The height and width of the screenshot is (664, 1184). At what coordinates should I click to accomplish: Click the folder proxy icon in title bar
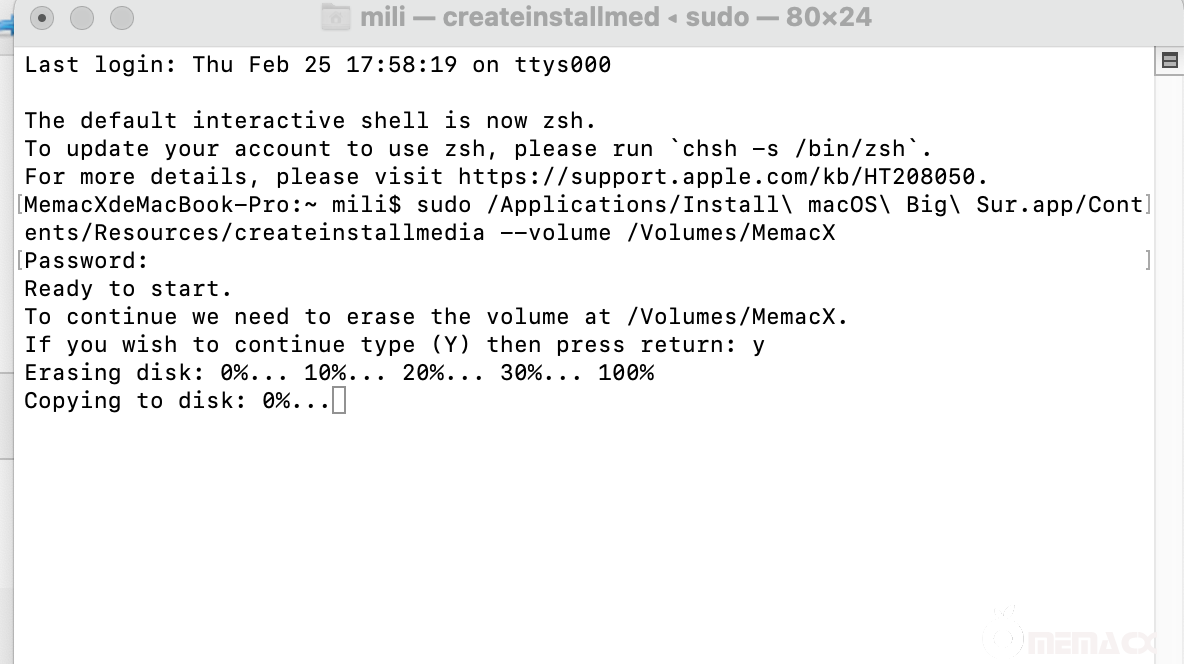[x=336, y=17]
